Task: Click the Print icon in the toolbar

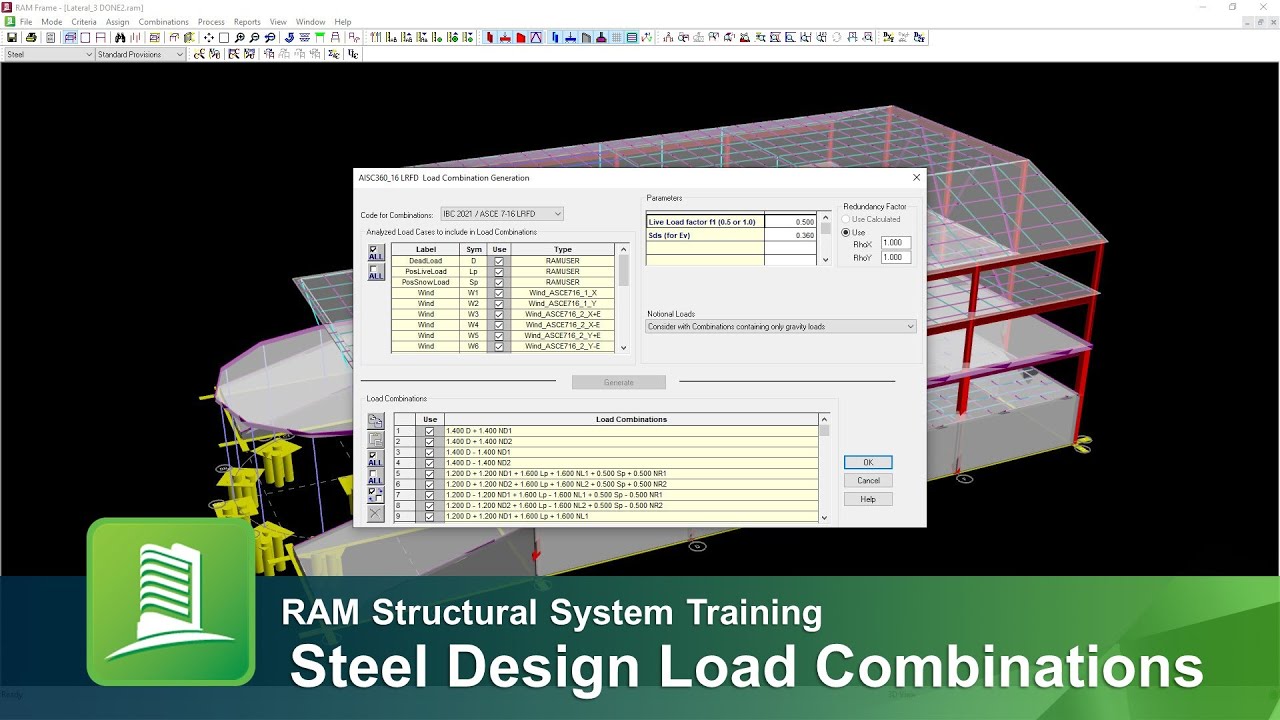Action: (x=31, y=37)
